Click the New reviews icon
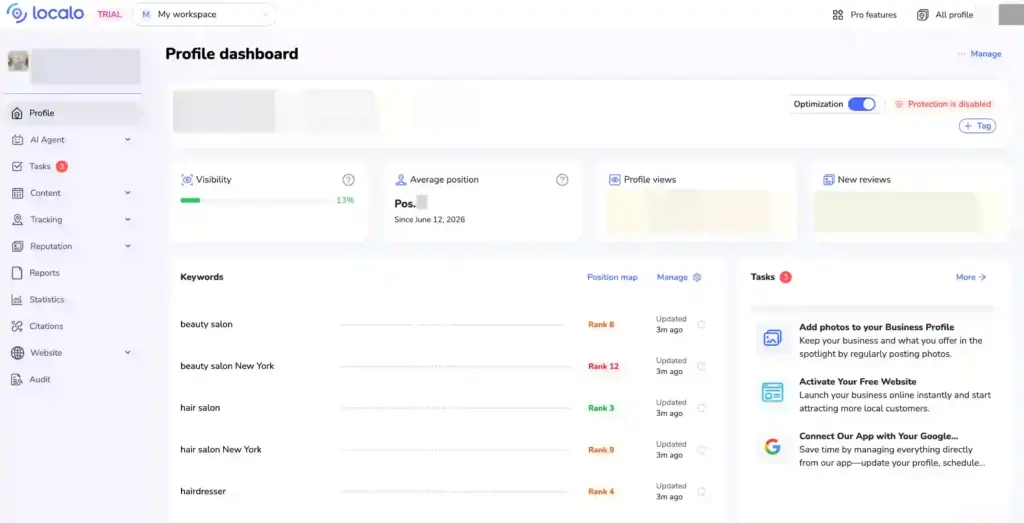 click(x=829, y=180)
